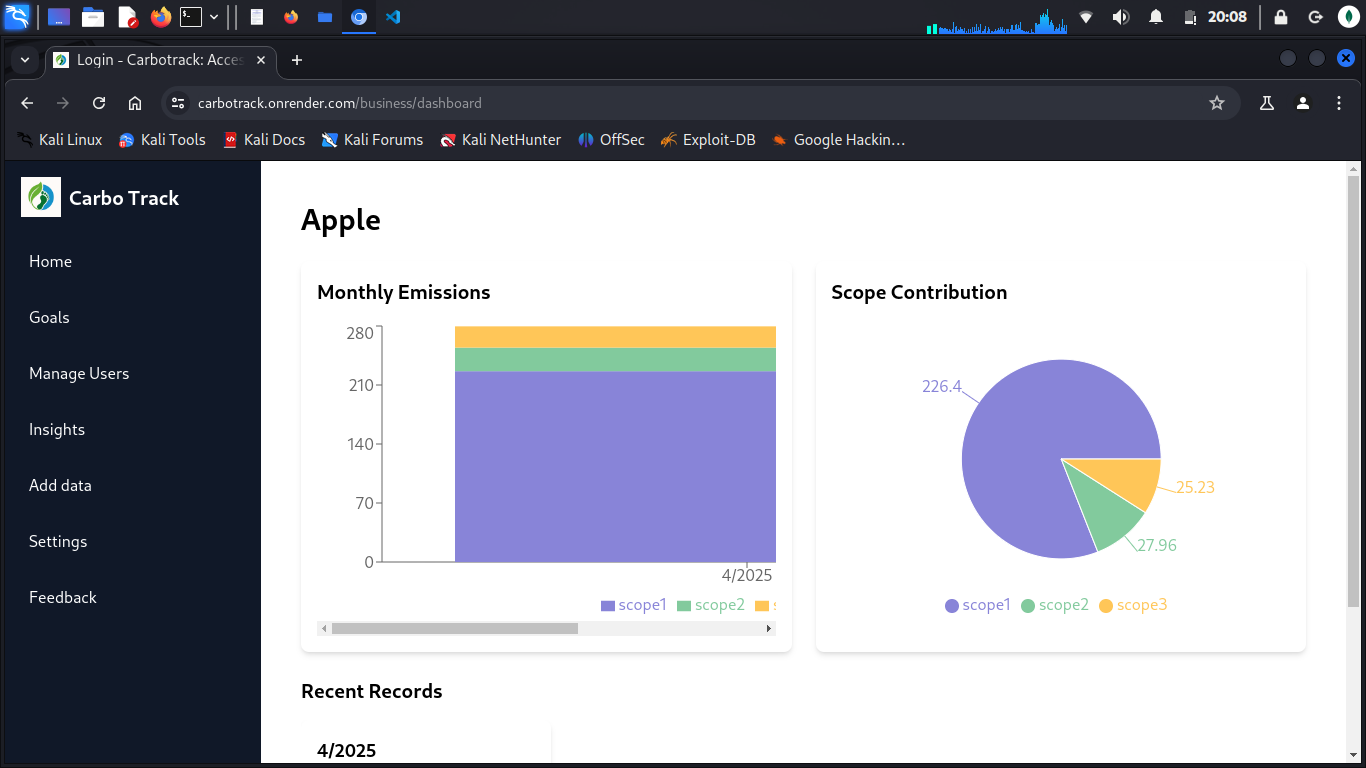Image resolution: width=1366 pixels, height=768 pixels.
Task: Open the Kali Linux bookmark
Action: point(60,140)
